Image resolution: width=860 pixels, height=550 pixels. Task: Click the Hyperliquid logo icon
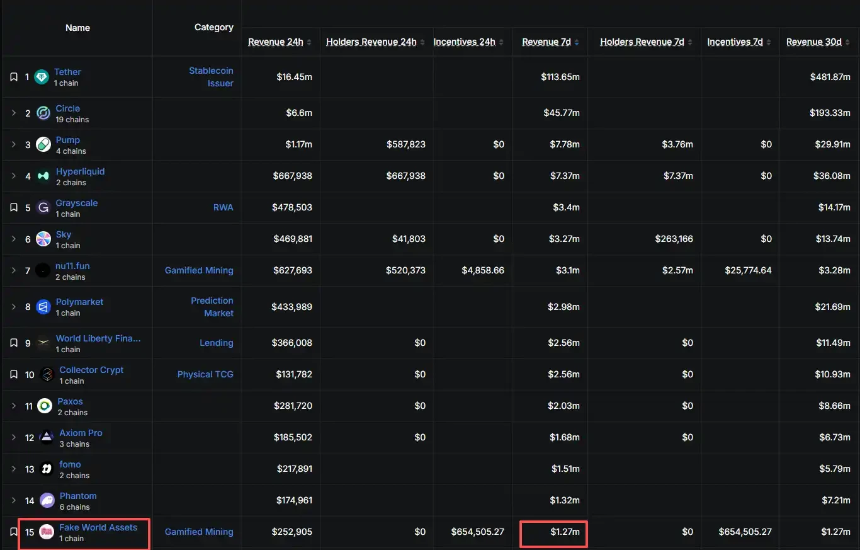(x=43, y=176)
